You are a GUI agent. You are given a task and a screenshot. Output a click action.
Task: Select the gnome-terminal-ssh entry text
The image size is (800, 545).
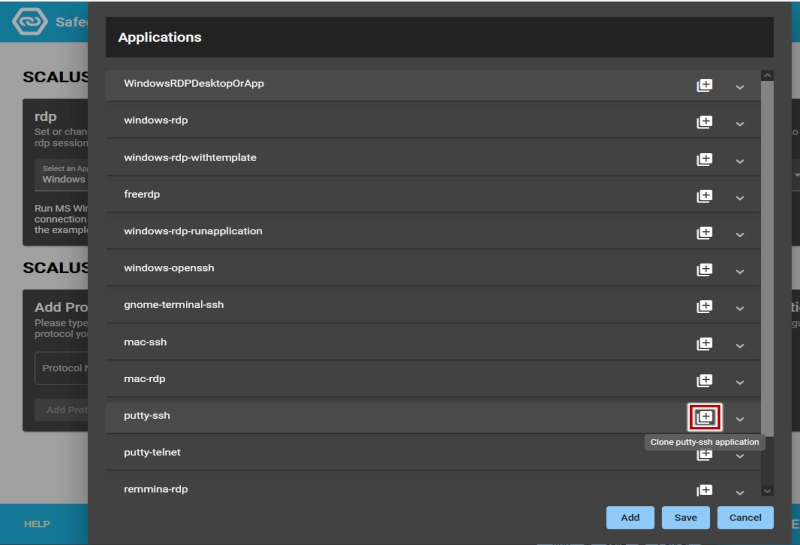click(173, 305)
